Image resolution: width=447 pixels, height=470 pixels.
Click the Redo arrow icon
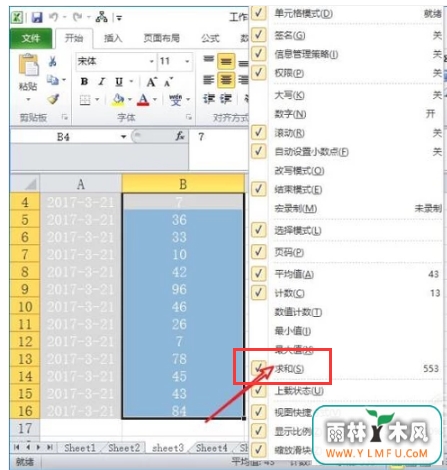coord(77,17)
